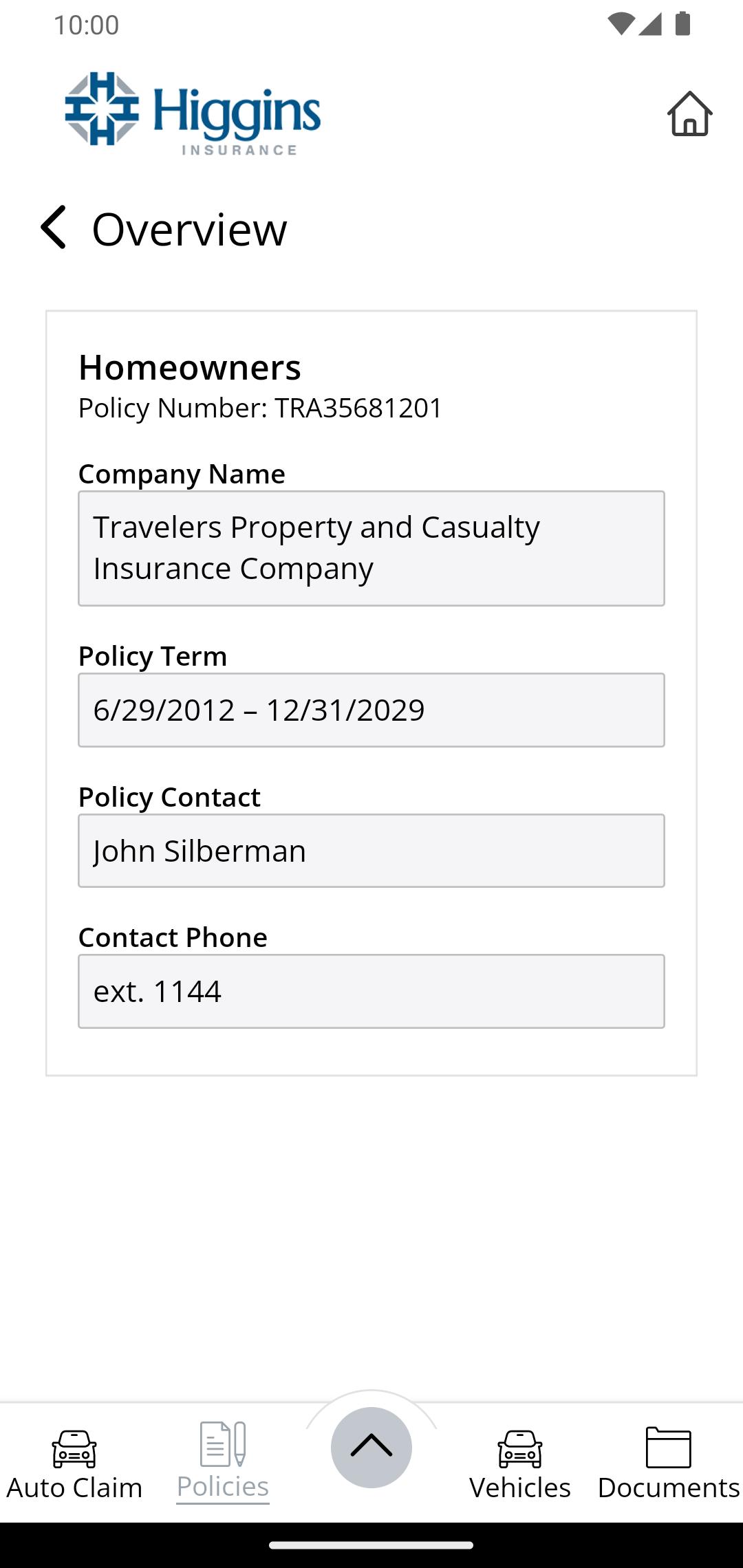Tap the battery icon in status bar
This screenshot has height=1568, width=743.
point(682,24)
